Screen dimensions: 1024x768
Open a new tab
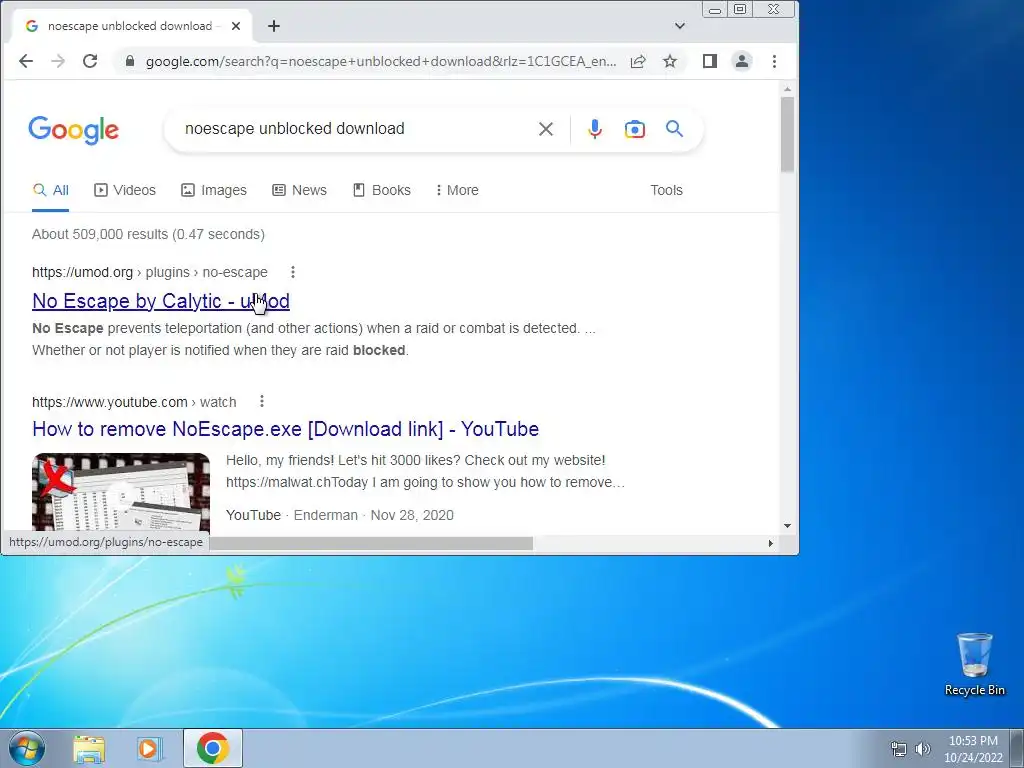pyautogui.click(x=274, y=26)
